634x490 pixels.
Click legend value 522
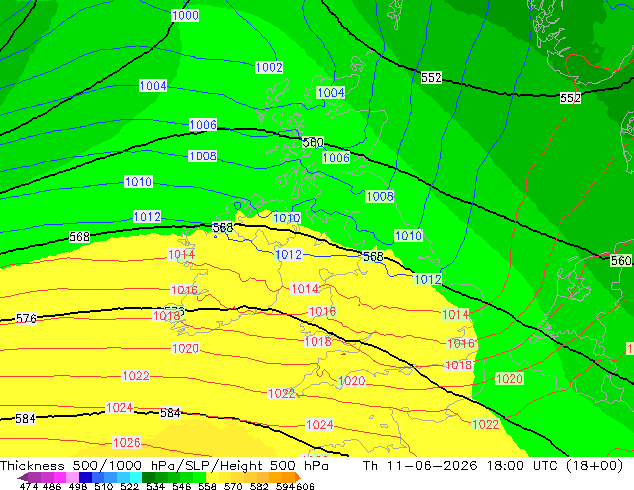(x=129, y=486)
